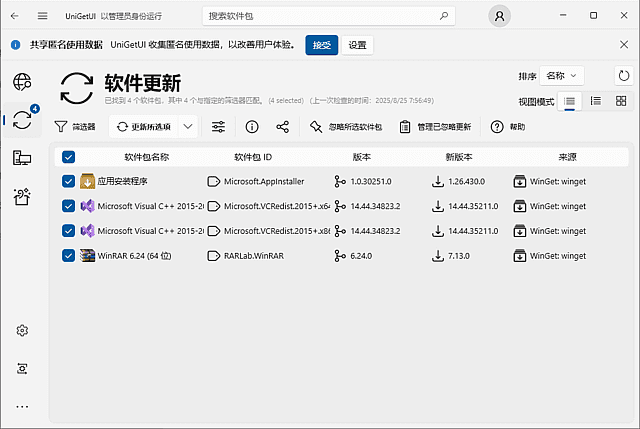Uncheck the WinRAR 6.24 checkbox
The height and width of the screenshot is (429, 640).
click(x=68, y=255)
